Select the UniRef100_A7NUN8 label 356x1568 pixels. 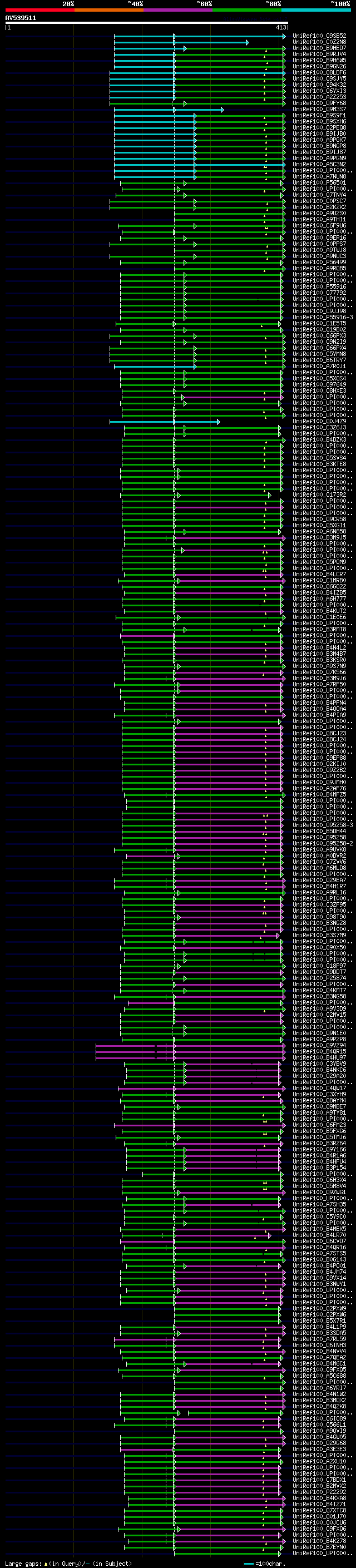[x=319, y=176]
